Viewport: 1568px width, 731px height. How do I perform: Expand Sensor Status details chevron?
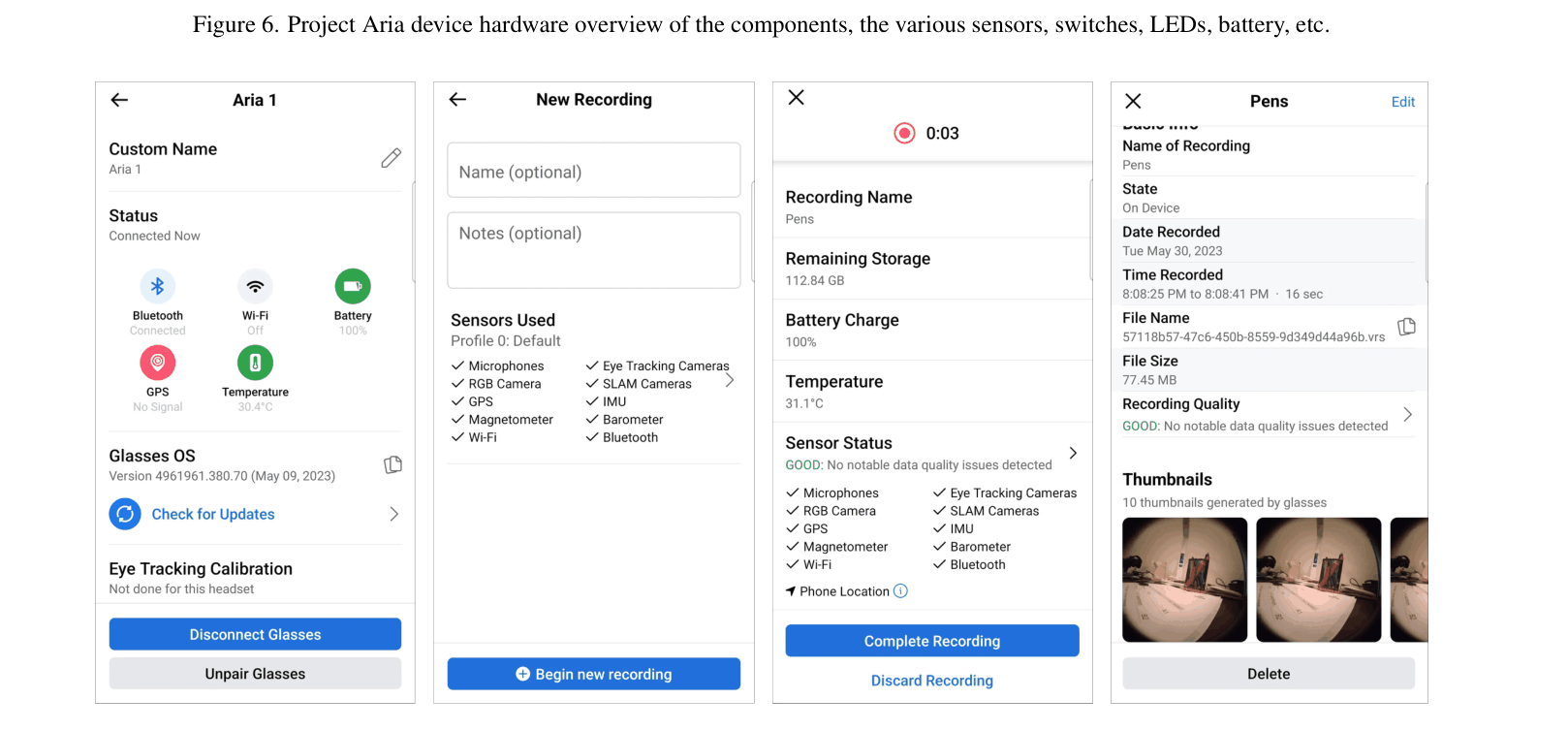click(1073, 453)
